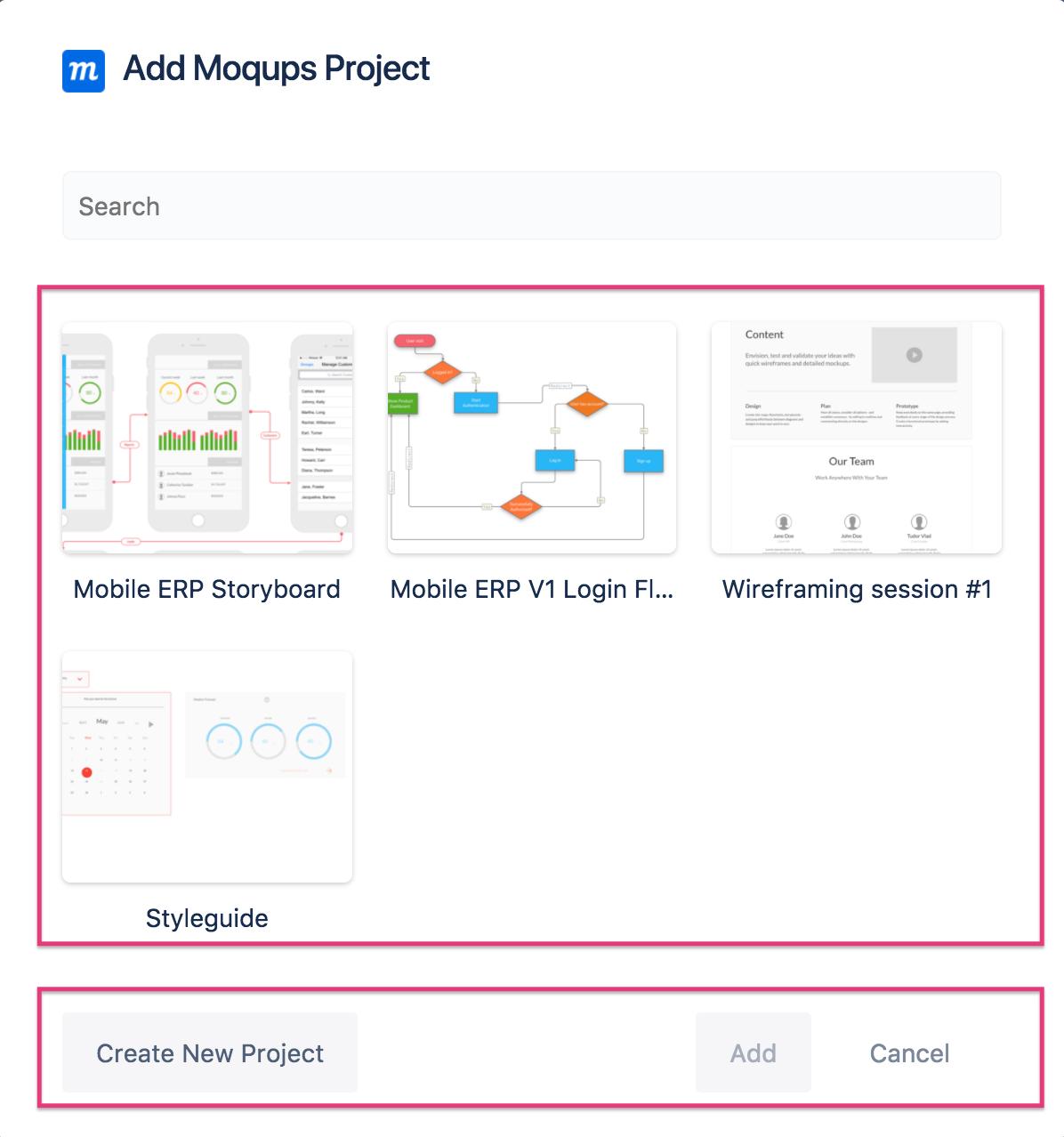1064x1137 pixels.
Task: Click the Add button
Action: [753, 1053]
